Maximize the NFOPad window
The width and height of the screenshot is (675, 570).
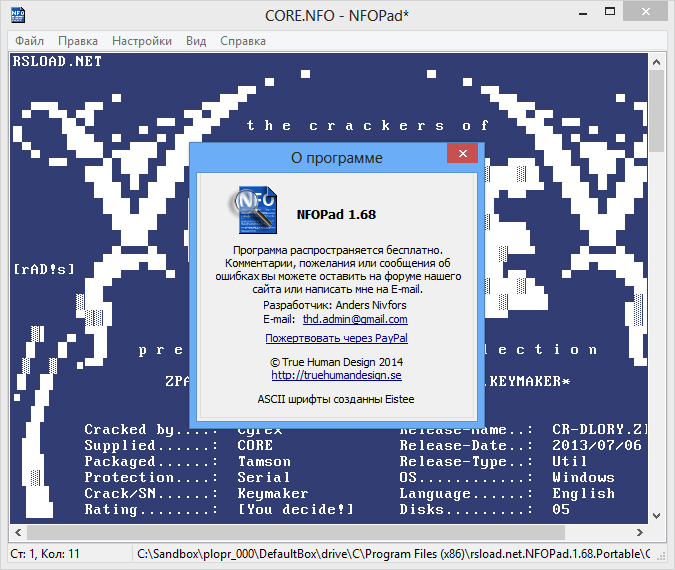610,12
